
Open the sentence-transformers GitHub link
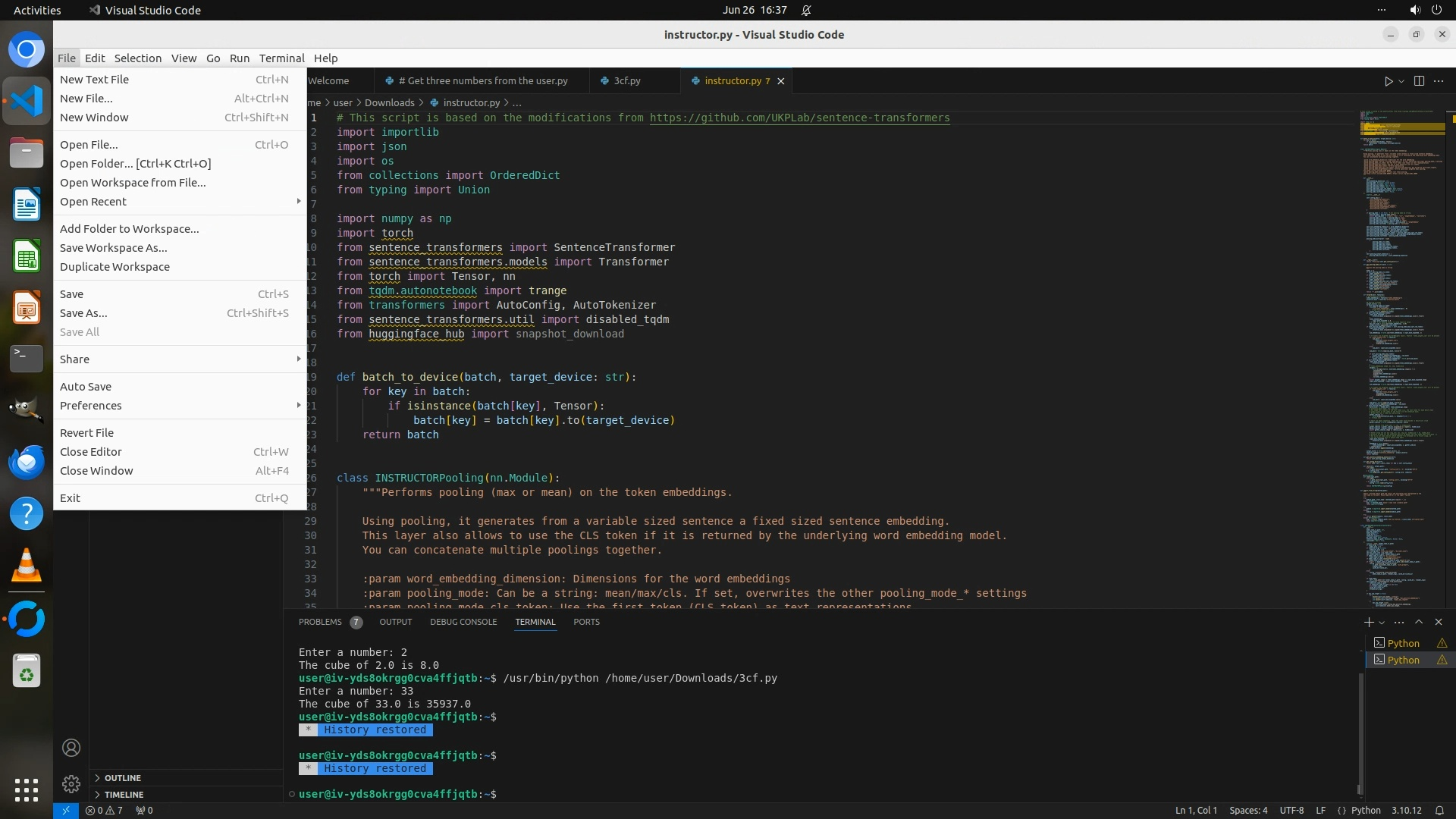(799, 118)
